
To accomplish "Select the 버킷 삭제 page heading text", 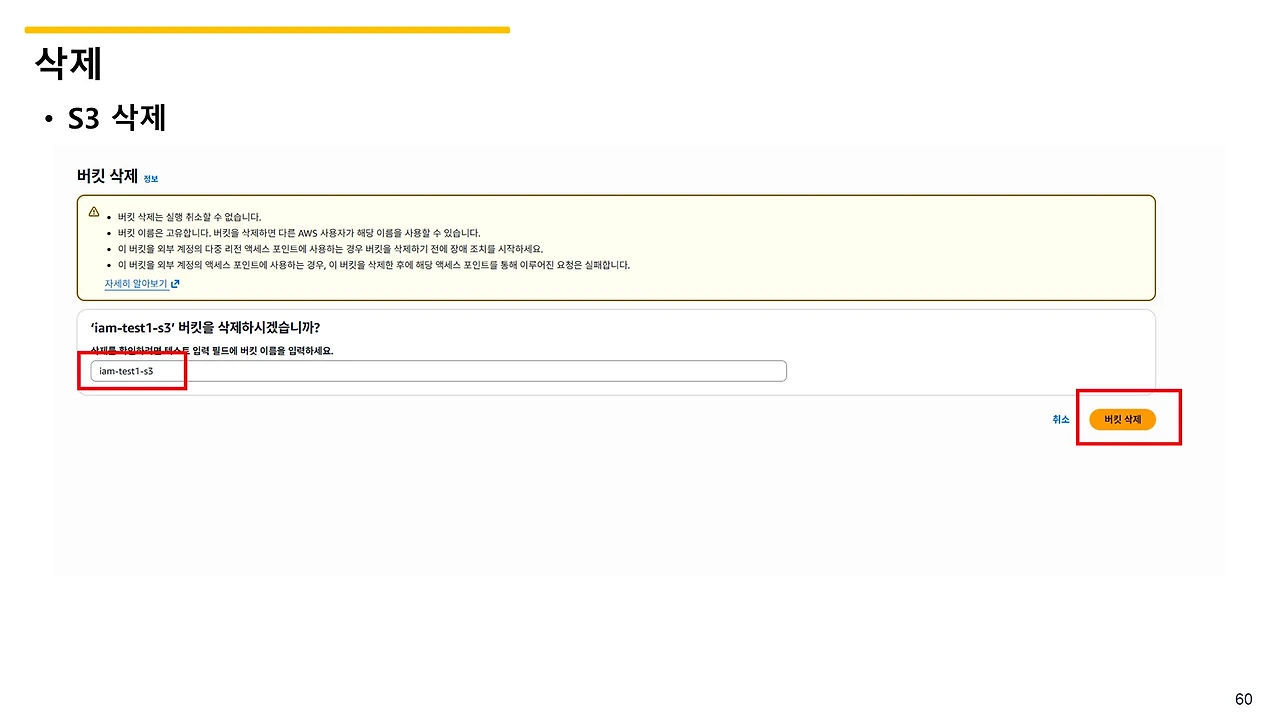I will (108, 177).
